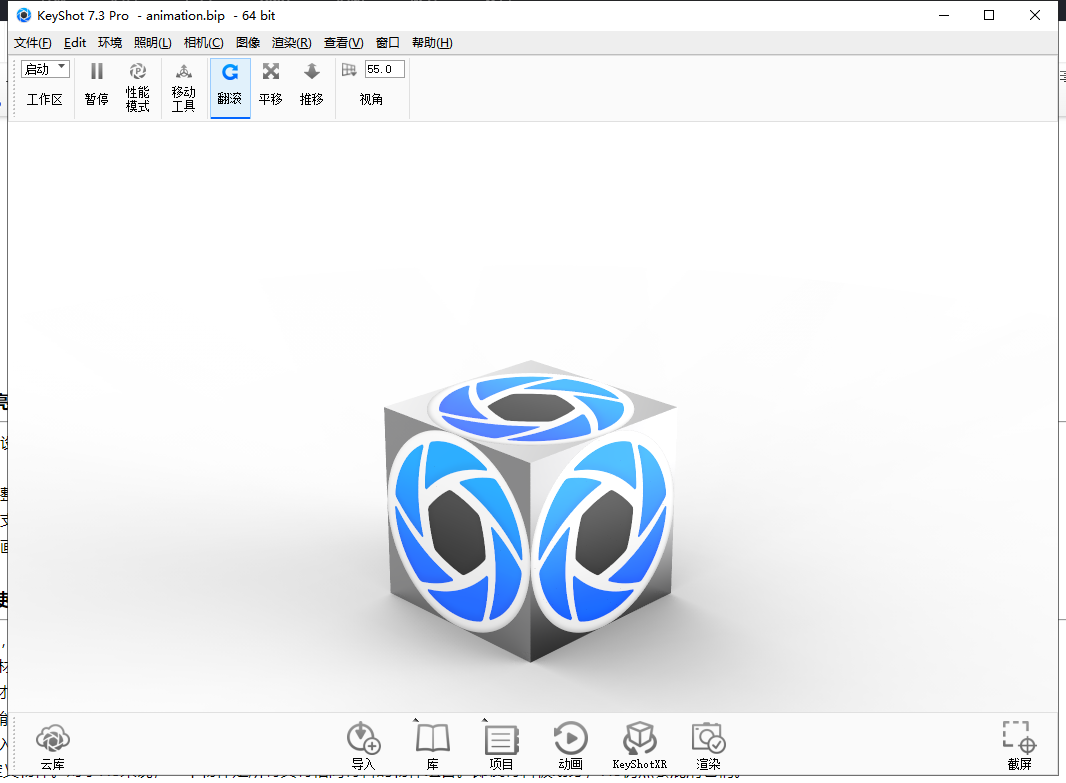The image size is (1066, 783).
Task: Open the Window menu (窗口)
Action: coord(388,43)
